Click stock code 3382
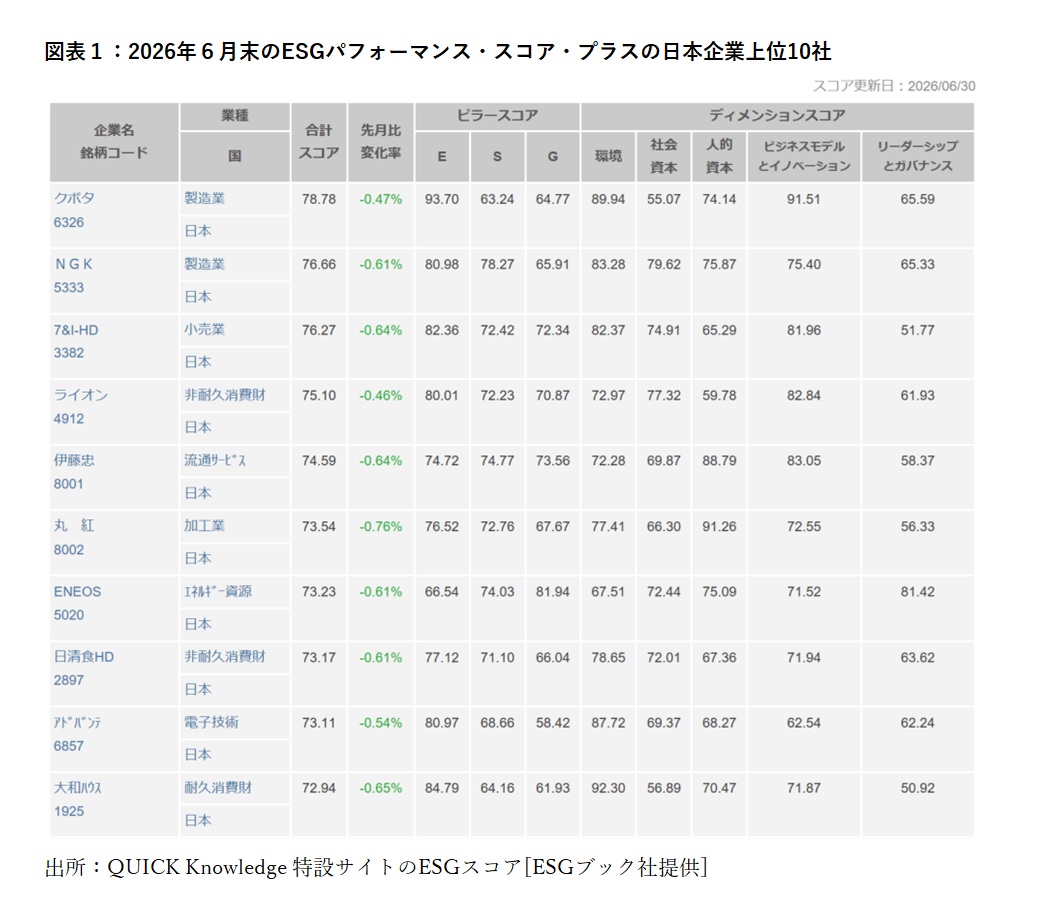The width and height of the screenshot is (1037, 919). tap(69, 353)
